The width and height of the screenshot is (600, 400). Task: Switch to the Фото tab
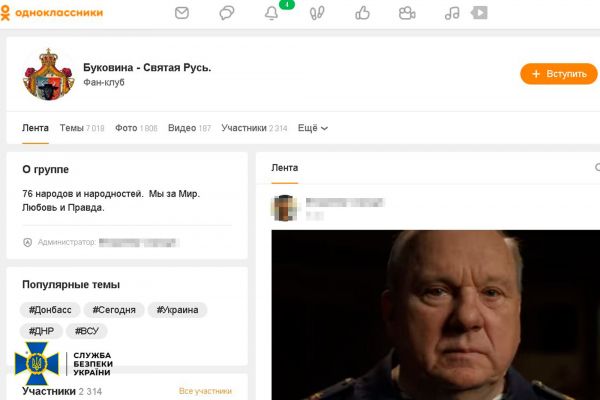pyautogui.click(x=136, y=128)
